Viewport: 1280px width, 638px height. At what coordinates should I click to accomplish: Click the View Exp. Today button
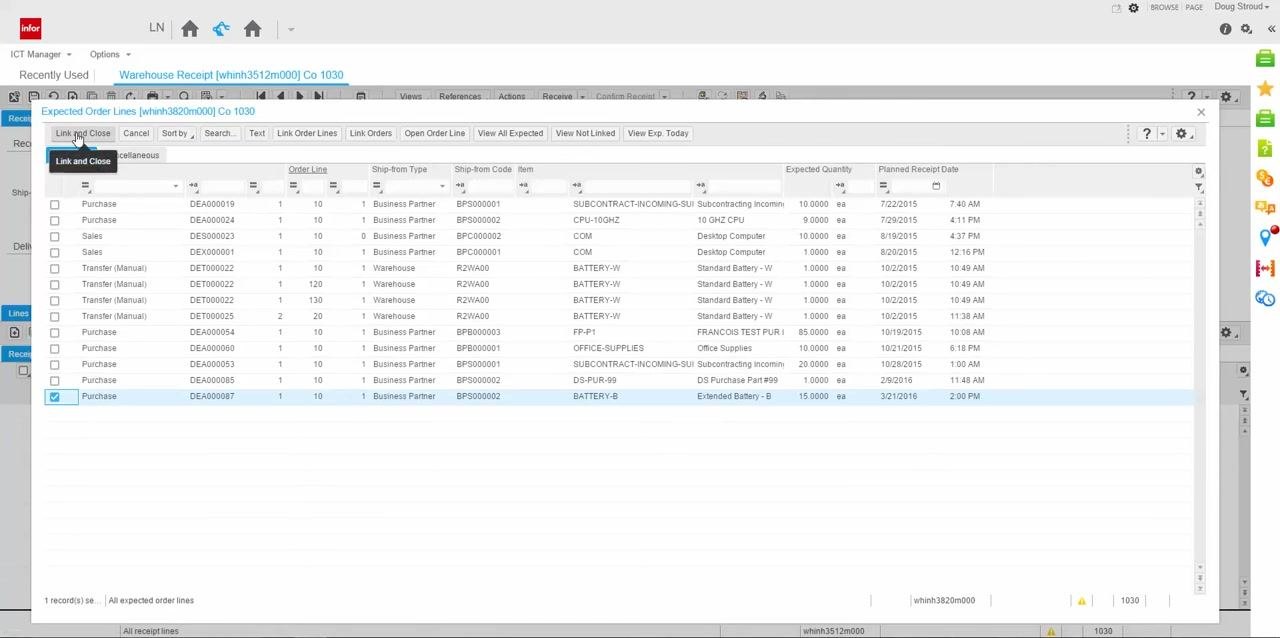pos(658,133)
